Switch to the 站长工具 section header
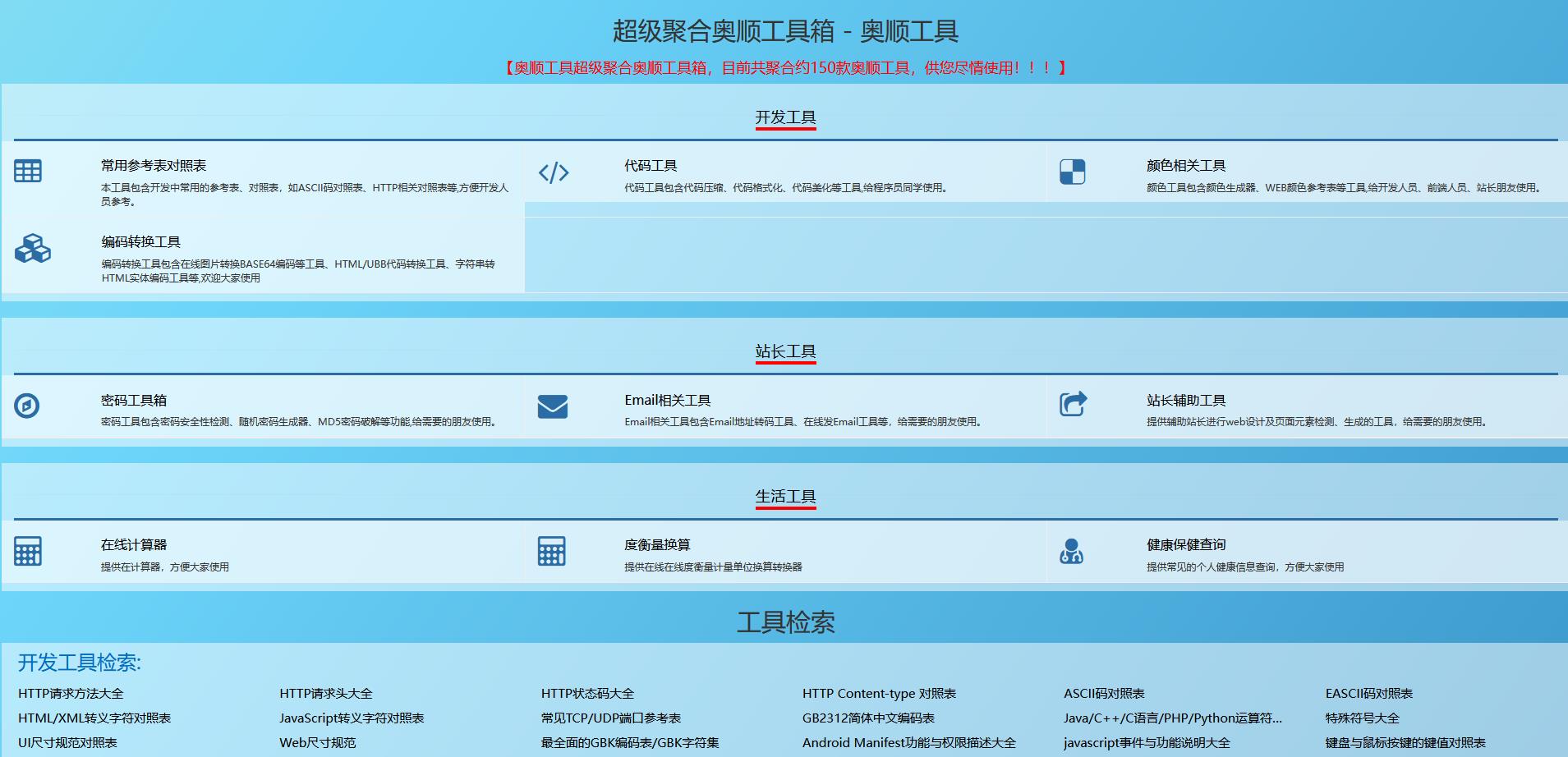The height and width of the screenshot is (757, 1568). 785,351
